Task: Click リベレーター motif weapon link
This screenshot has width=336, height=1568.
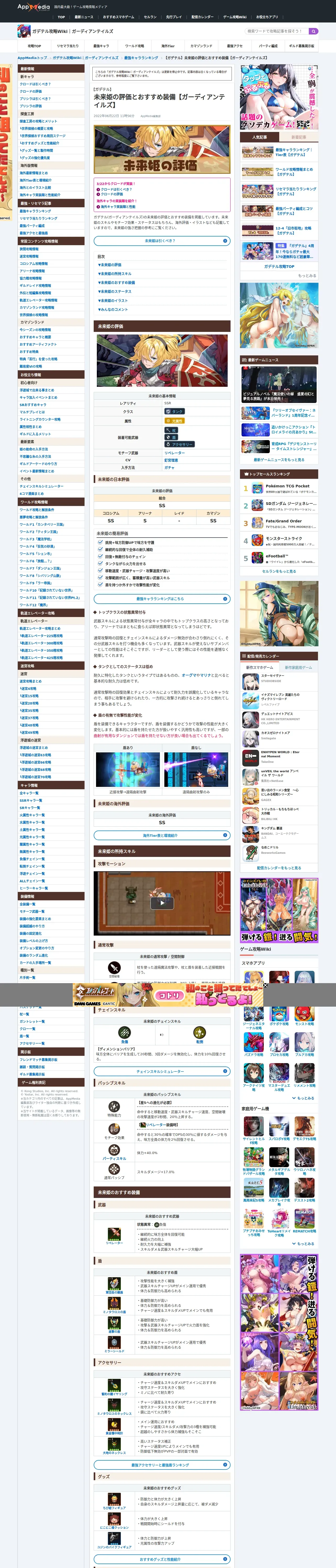Action: click(x=174, y=453)
